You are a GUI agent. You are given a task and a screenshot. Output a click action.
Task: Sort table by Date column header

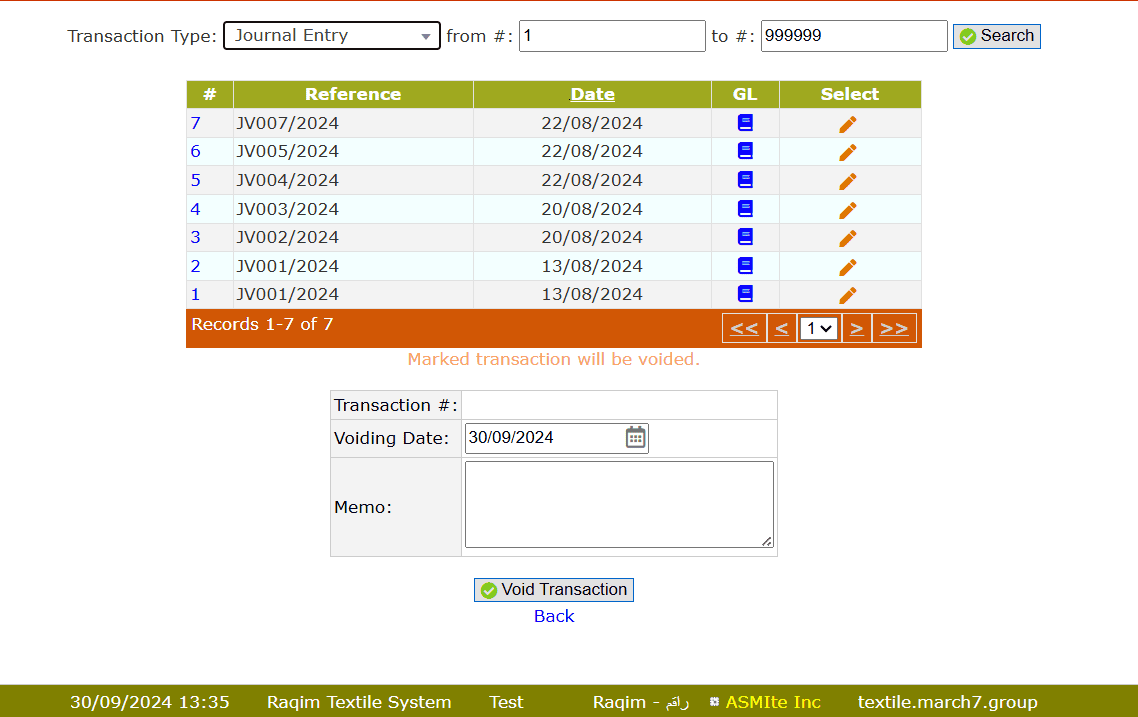tap(592, 94)
